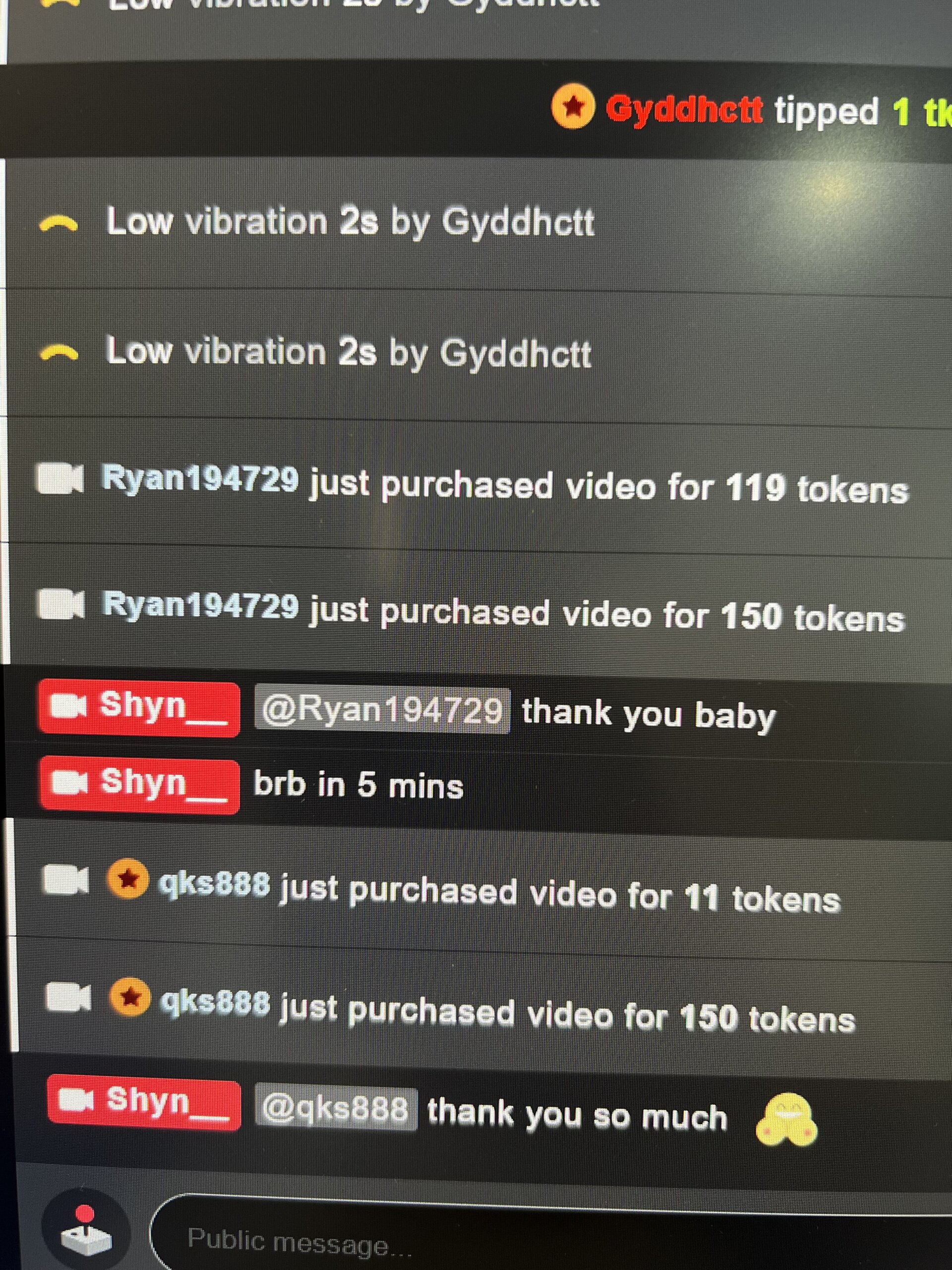Image resolution: width=952 pixels, height=1270 pixels.
Task: Click camera icon beside the 119 tokens purchase
Action: click(59, 479)
